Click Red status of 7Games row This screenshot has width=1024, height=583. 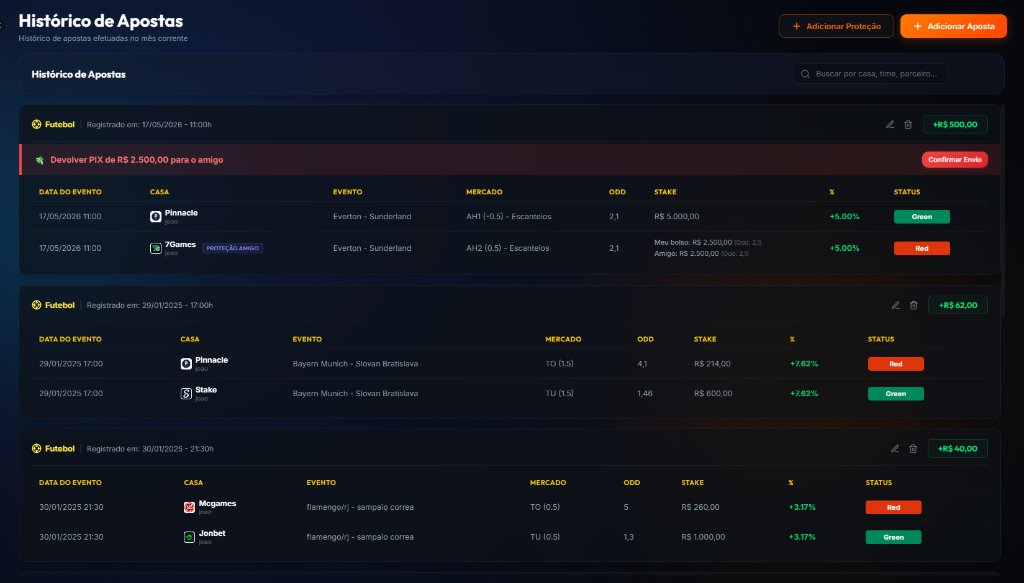[921, 248]
